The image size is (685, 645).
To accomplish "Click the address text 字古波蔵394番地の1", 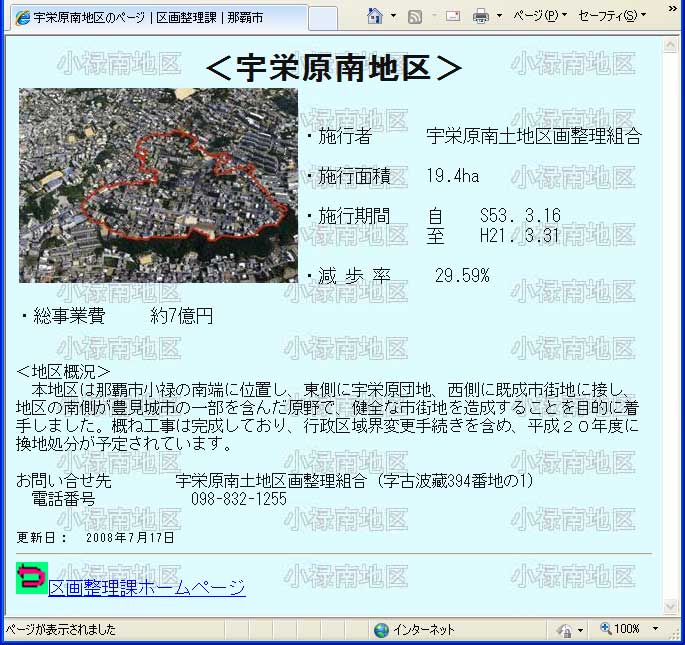I will pyautogui.click(x=455, y=481).
